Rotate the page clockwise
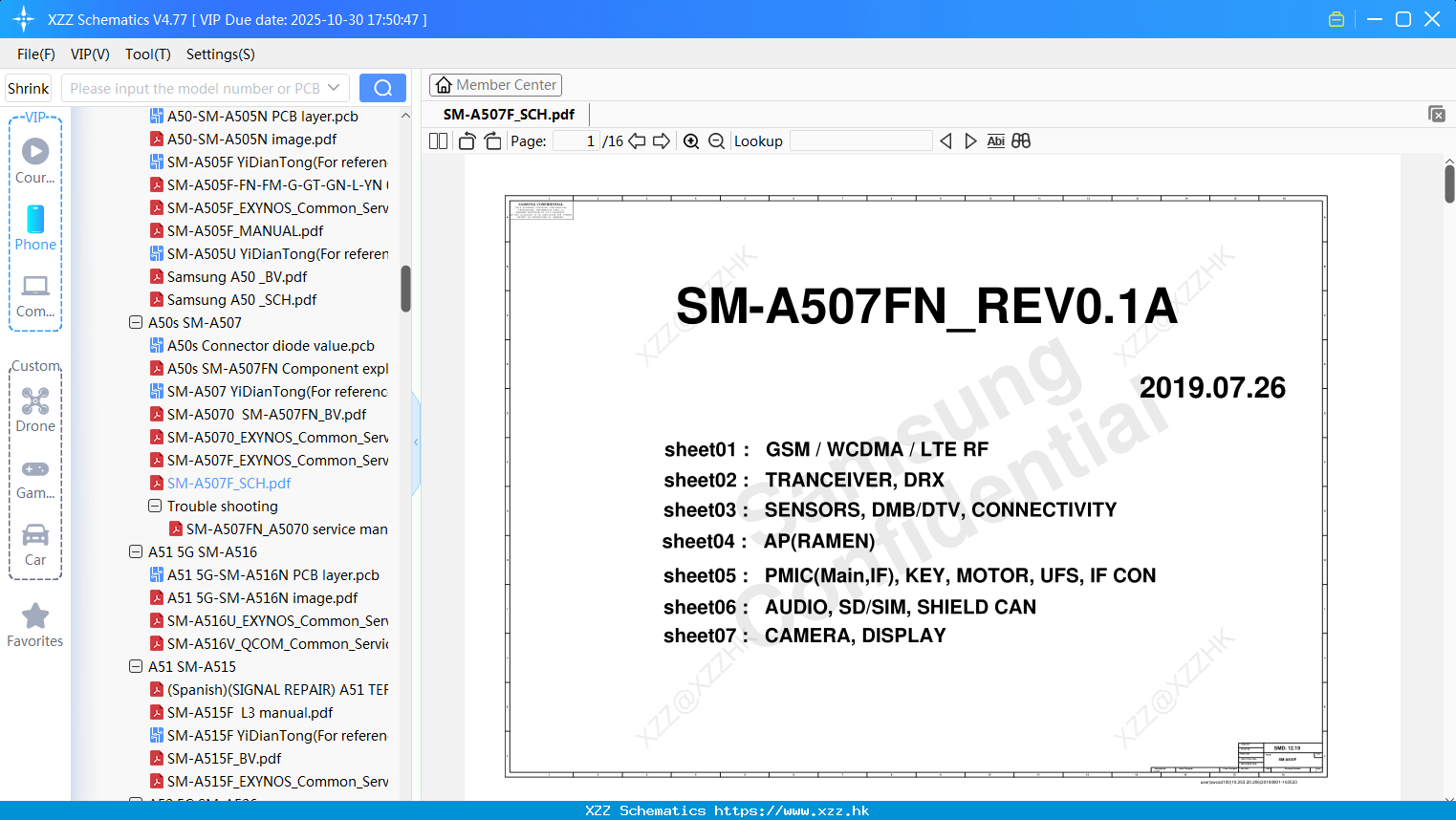Image resolution: width=1456 pixels, height=820 pixels. (x=492, y=141)
